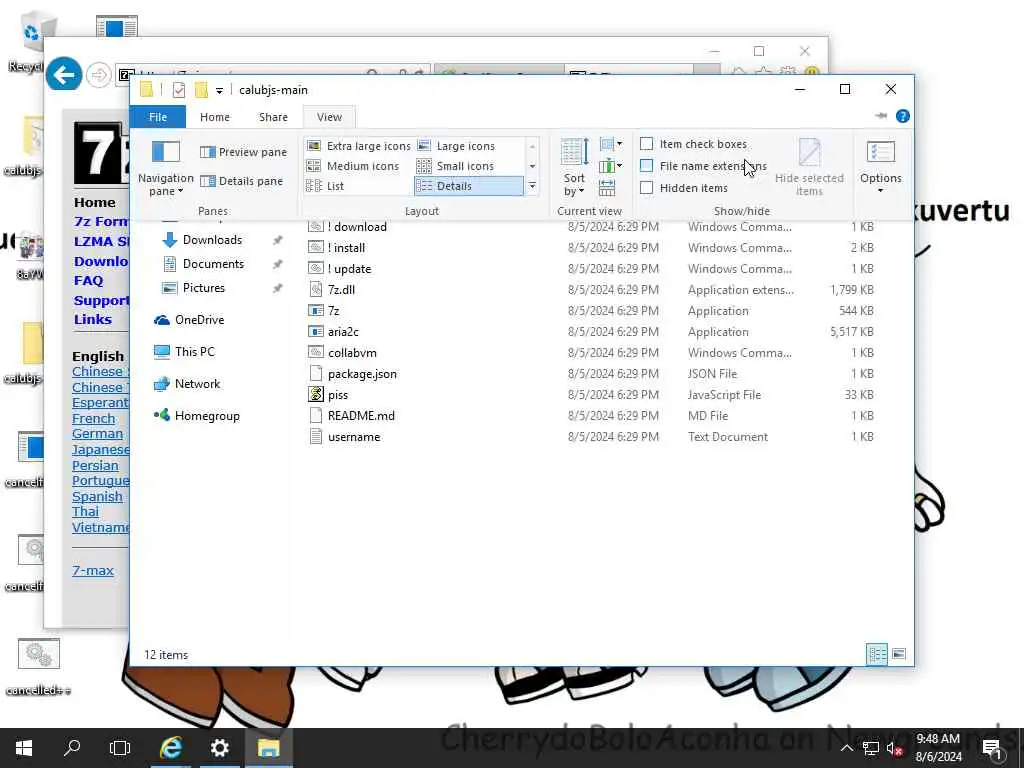Check Hidden items option
1024x768 pixels.
(684, 187)
